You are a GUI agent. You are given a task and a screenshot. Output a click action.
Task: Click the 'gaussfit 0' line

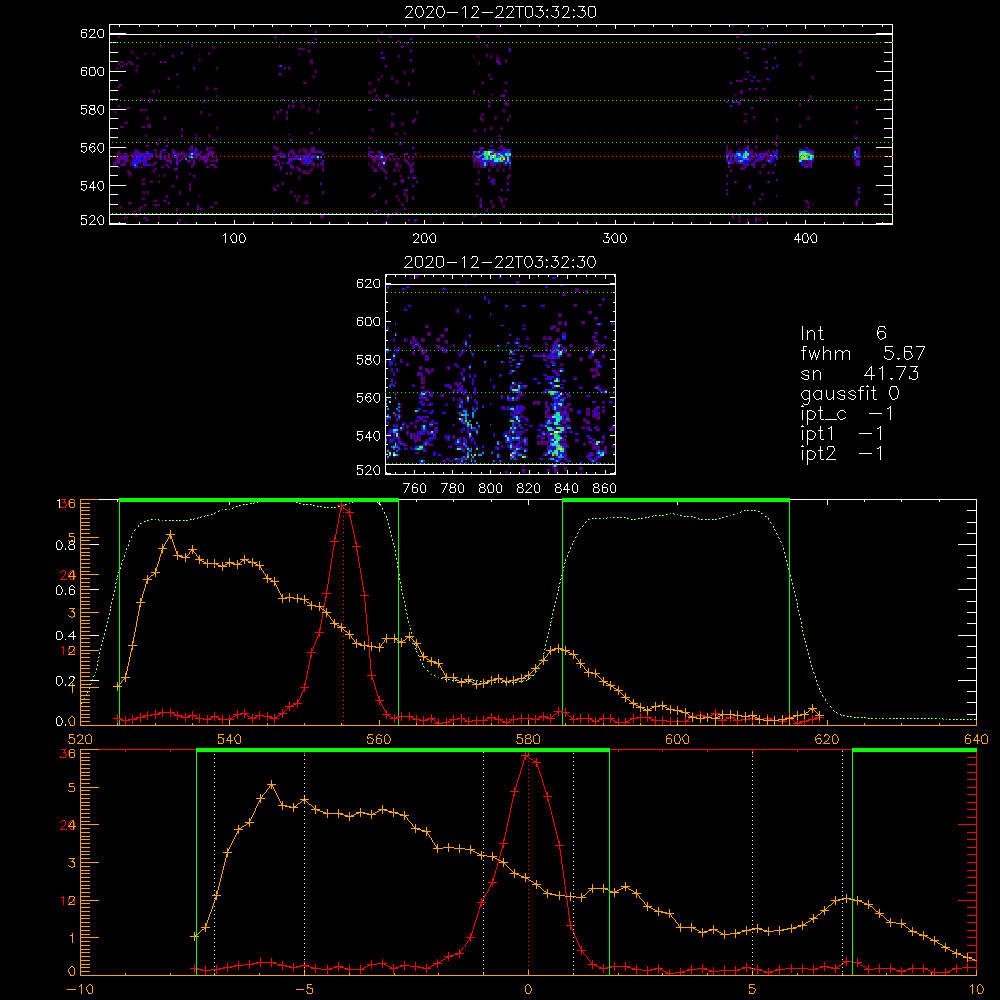pos(849,393)
